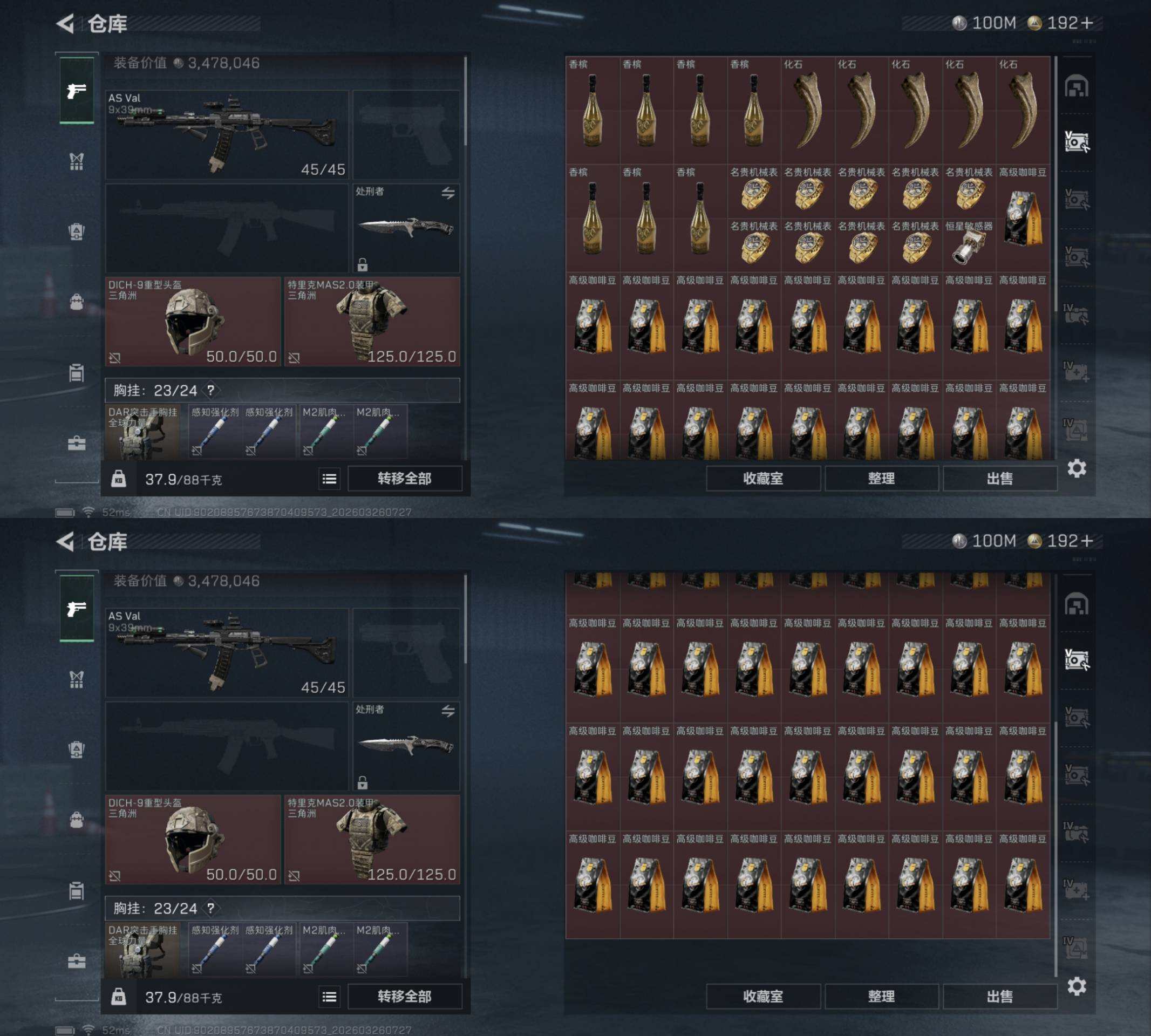
Task: Click the 转移全部 button in the lower screenshot
Action: [405, 997]
